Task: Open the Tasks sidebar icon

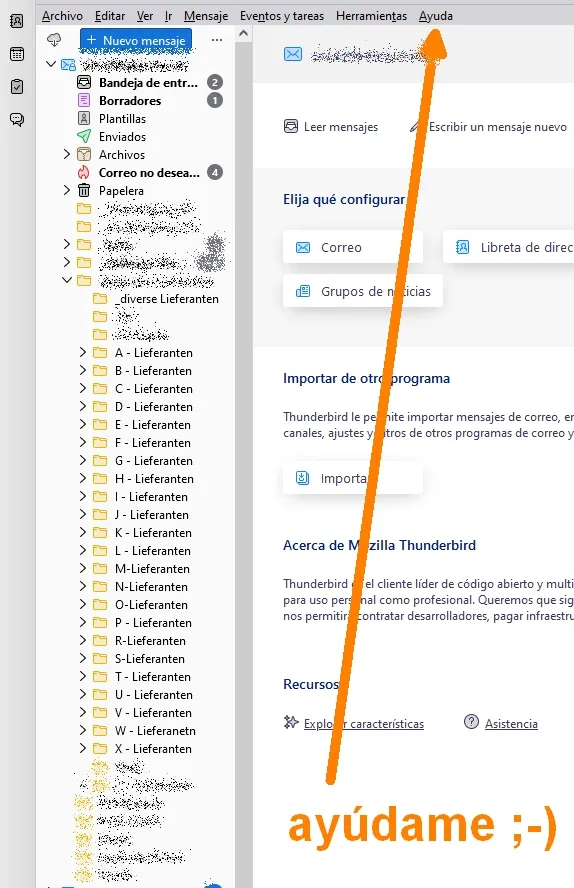Action: [17, 87]
